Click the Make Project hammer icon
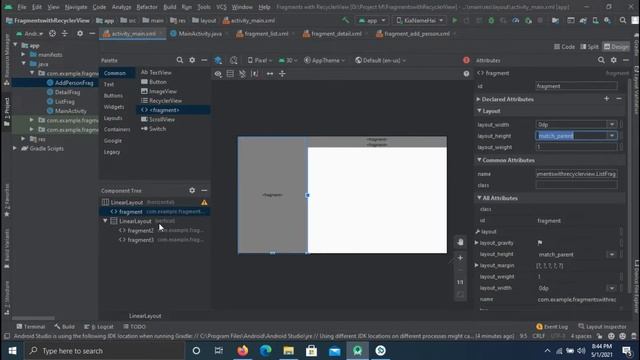 pos(346,20)
